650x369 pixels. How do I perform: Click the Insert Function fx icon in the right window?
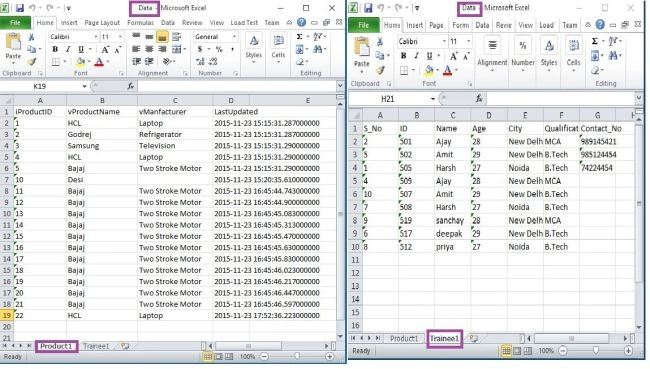479,99
